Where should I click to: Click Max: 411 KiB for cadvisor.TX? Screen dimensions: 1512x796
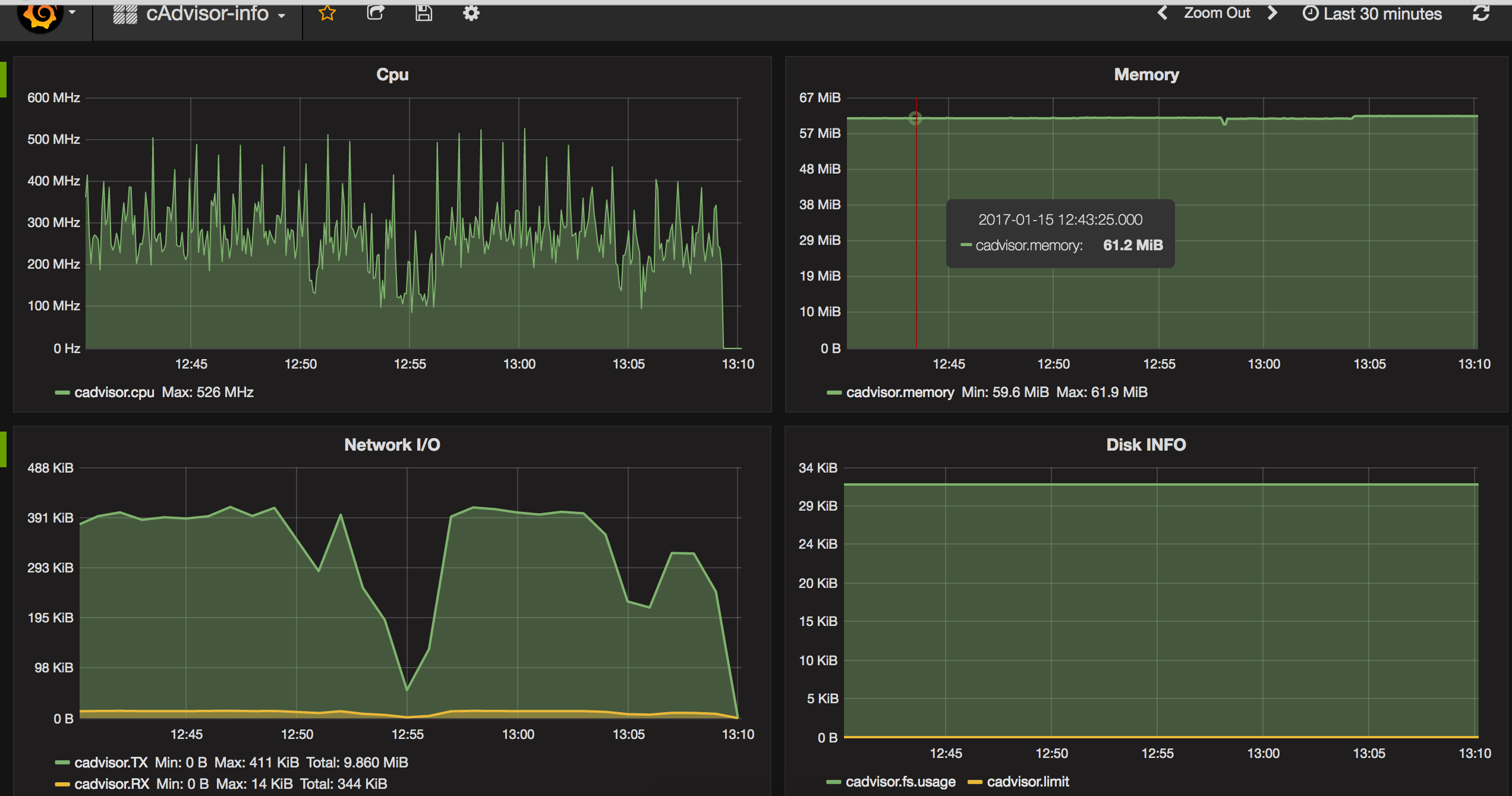pos(256,762)
